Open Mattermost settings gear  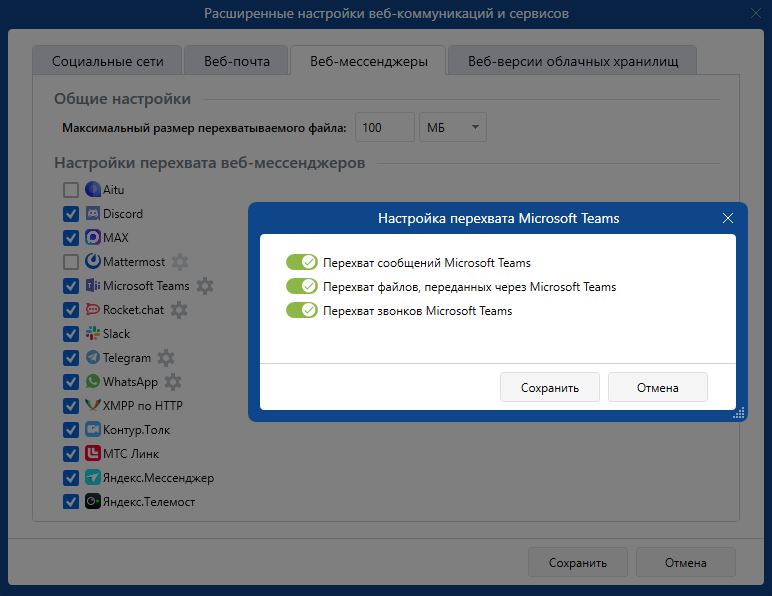180,262
